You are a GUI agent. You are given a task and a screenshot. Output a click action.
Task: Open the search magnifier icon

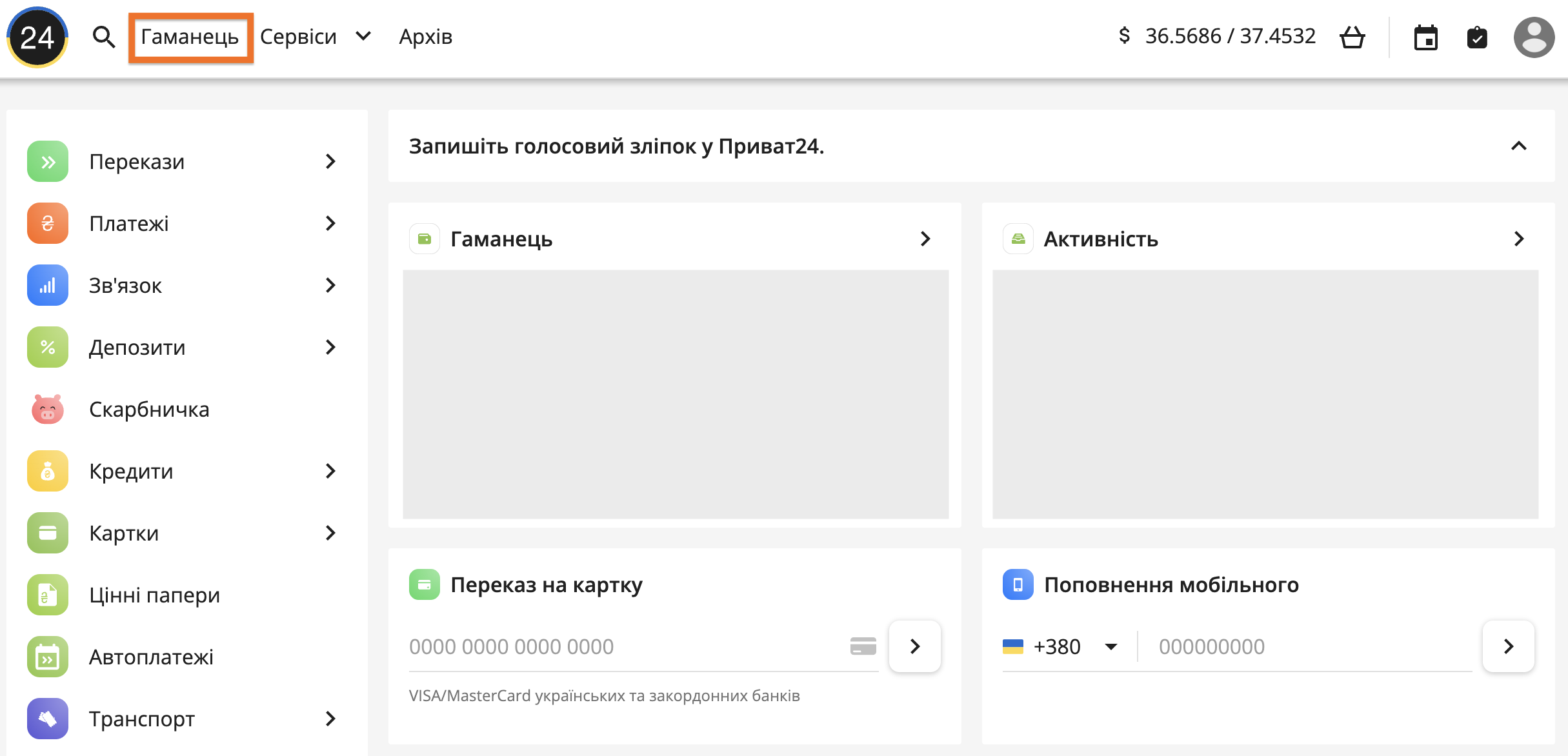103,37
